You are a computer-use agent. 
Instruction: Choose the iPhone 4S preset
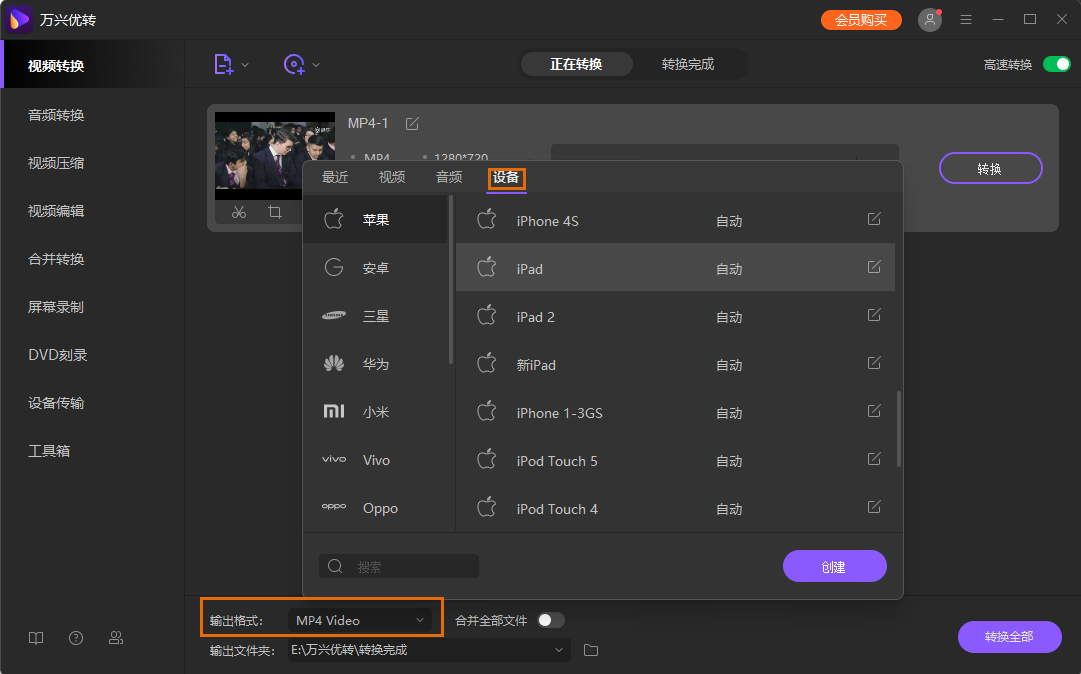pos(675,220)
